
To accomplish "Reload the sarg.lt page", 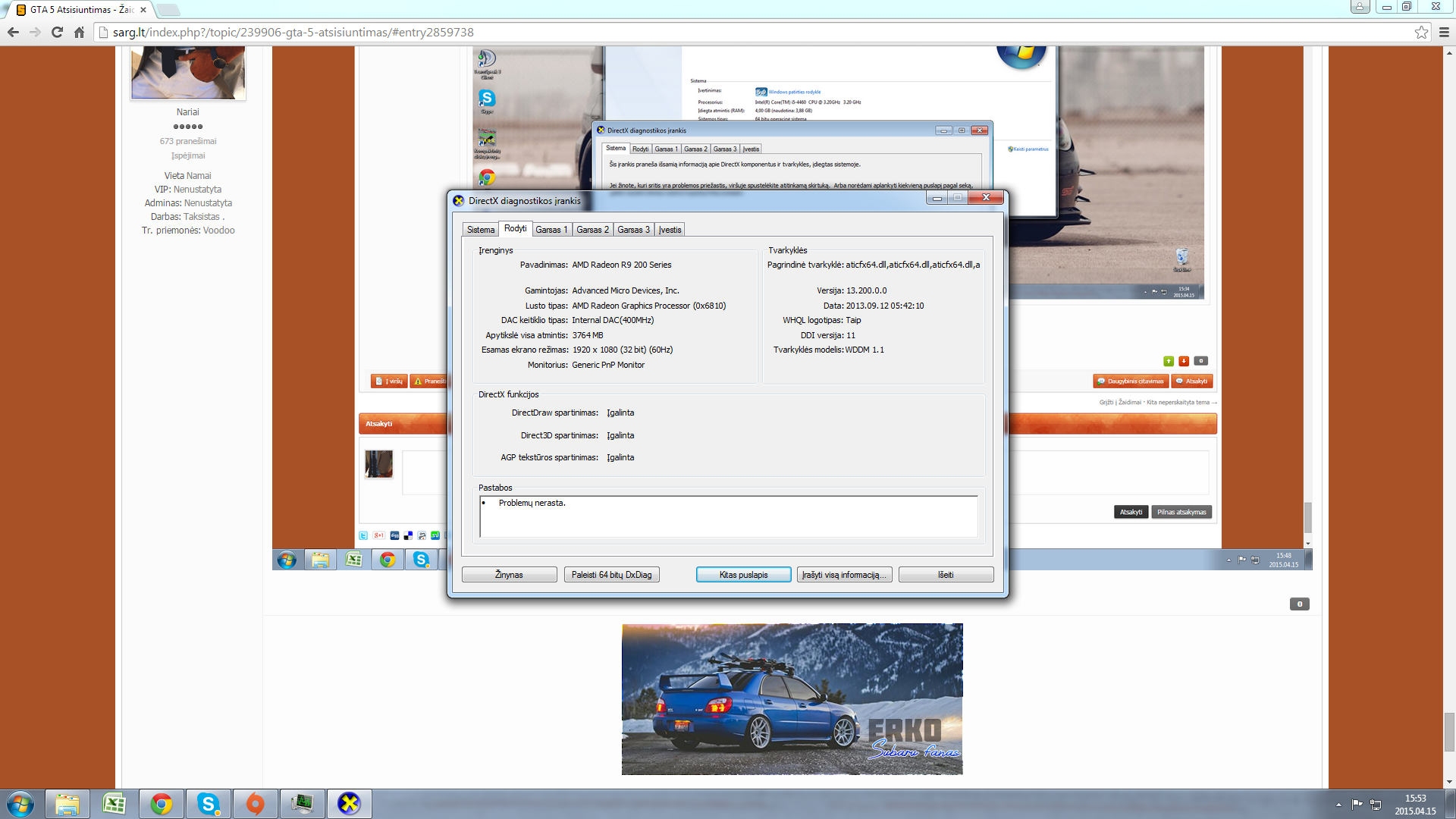I will 57,33.
